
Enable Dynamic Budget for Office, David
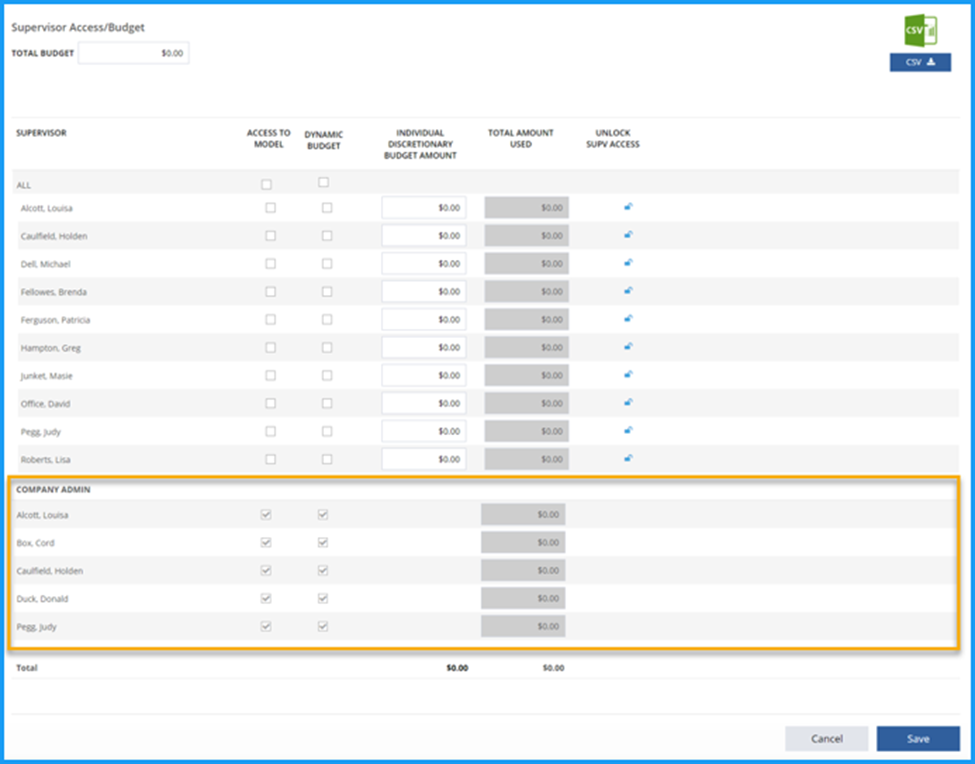[x=327, y=403]
